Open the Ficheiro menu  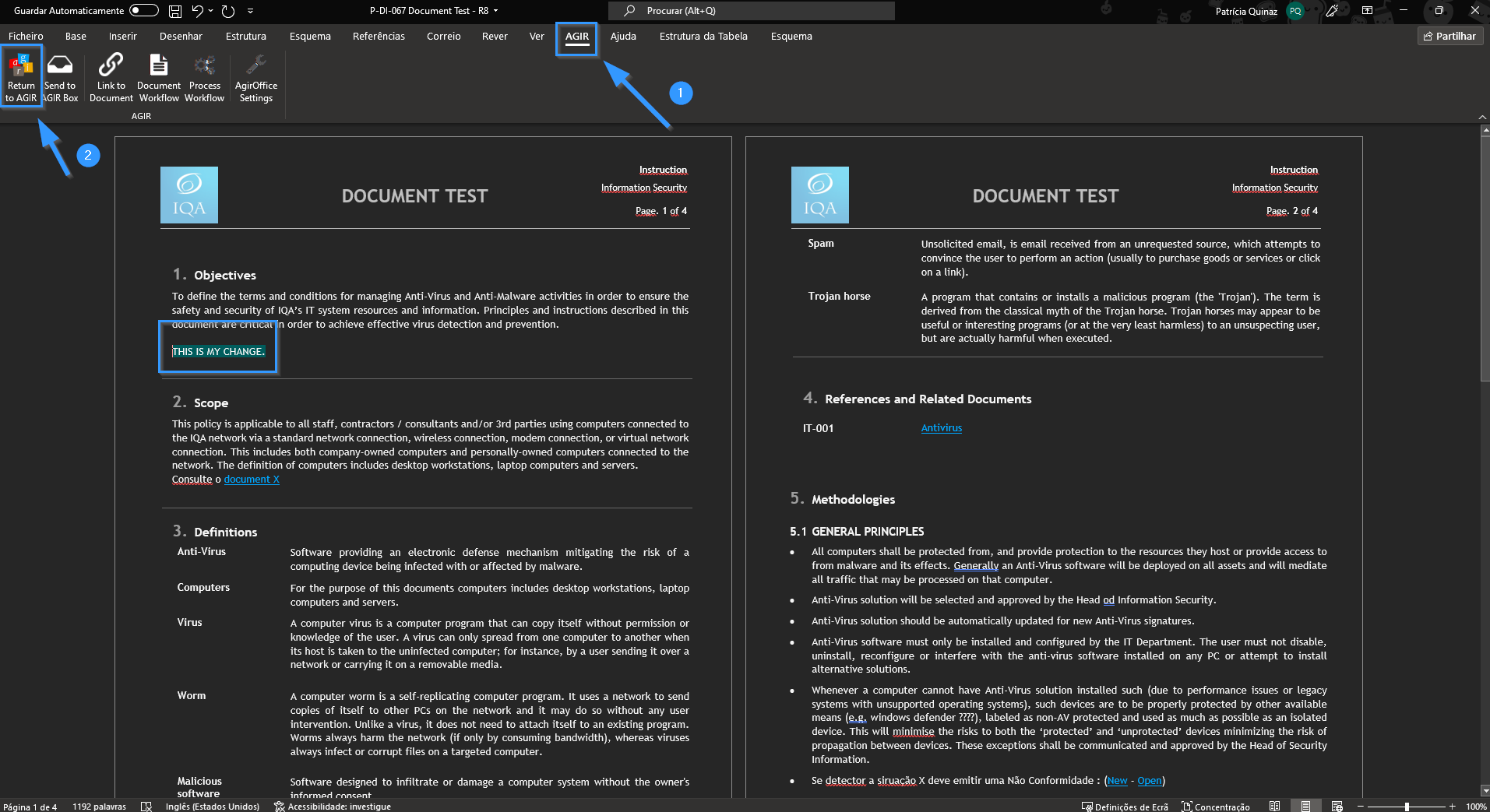(x=26, y=36)
